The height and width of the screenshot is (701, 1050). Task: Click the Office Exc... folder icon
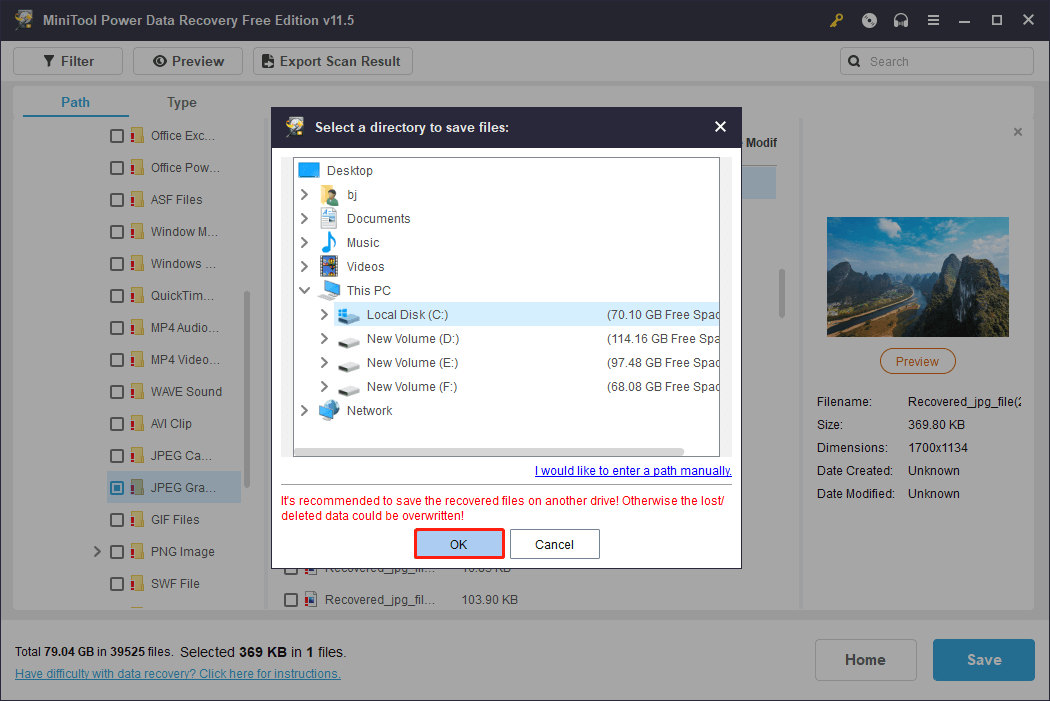click(x=137, y=135)
